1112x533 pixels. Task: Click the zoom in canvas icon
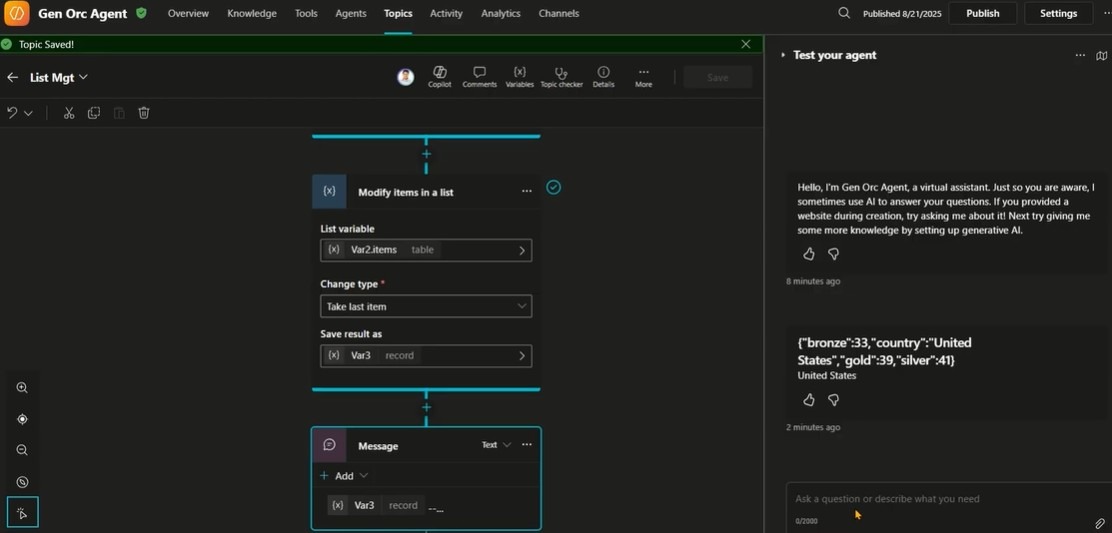pyautogui.click(x=22, y=388)
